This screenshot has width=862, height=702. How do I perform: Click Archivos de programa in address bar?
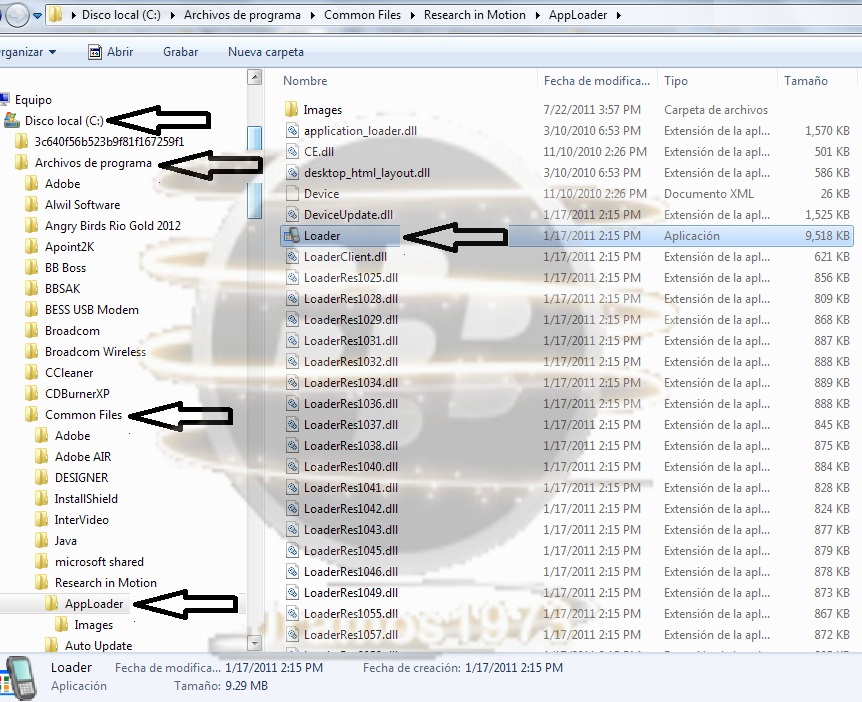click(x=242, y=15)
